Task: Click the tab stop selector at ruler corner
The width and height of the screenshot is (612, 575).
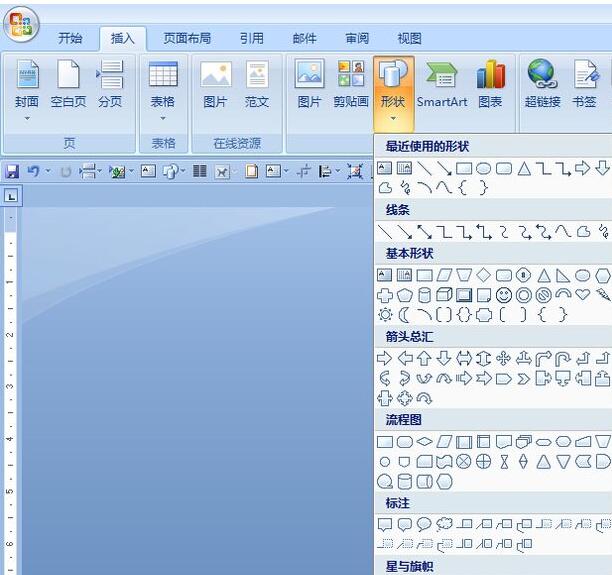Action: 12,196
